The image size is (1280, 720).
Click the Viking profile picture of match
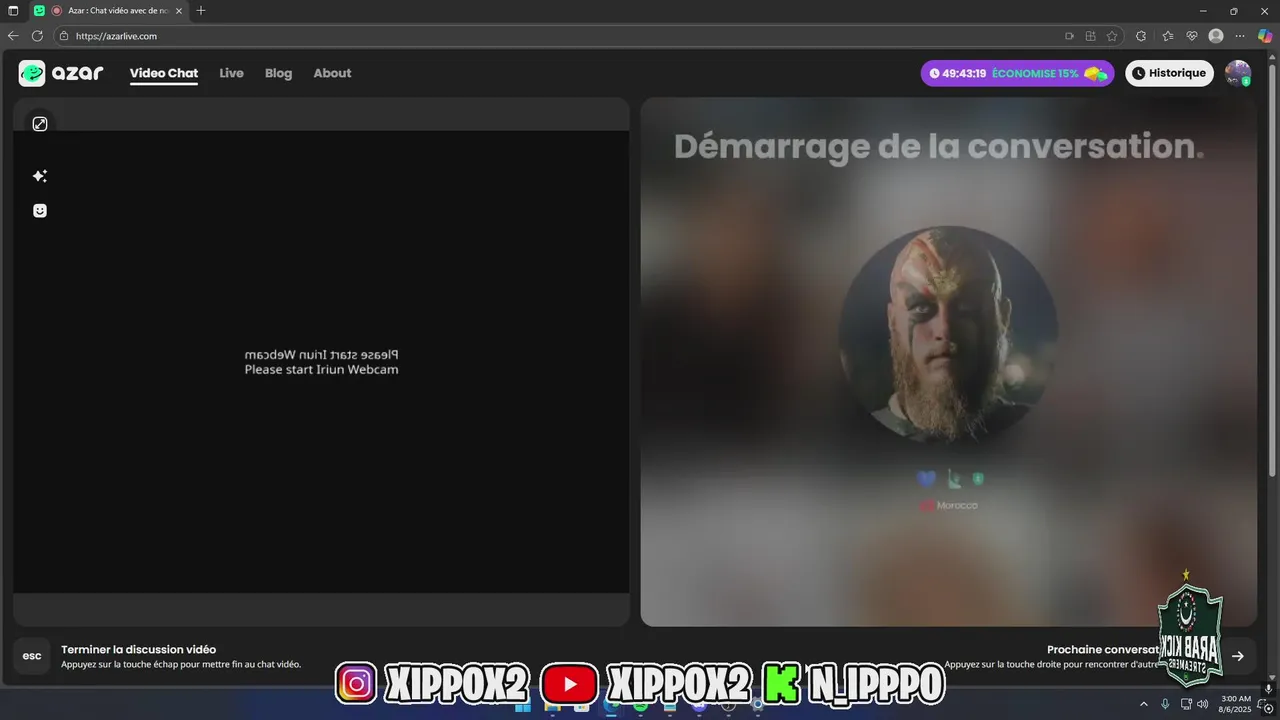[948, 335]
